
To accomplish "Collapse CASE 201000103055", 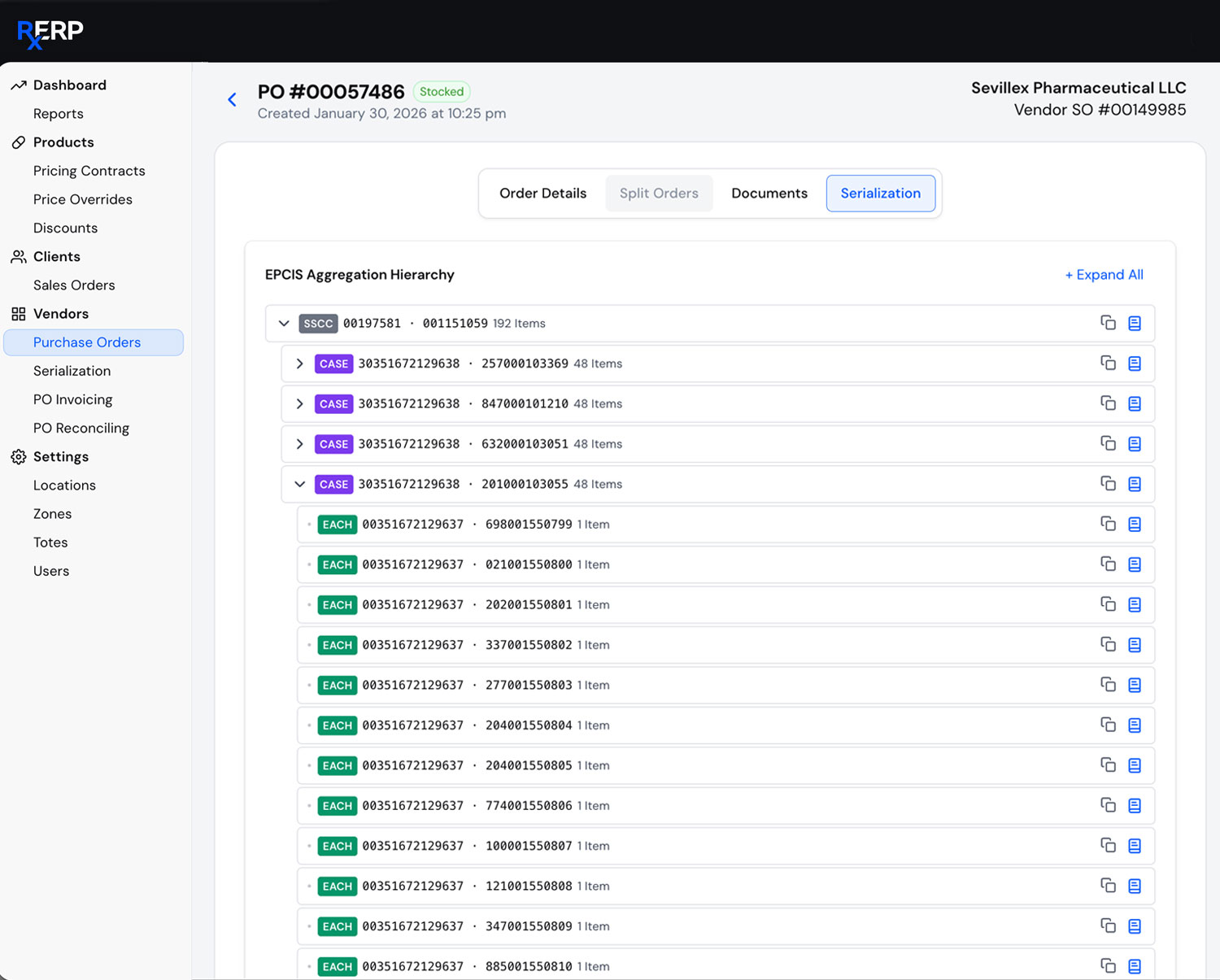I will coord(299,484).
